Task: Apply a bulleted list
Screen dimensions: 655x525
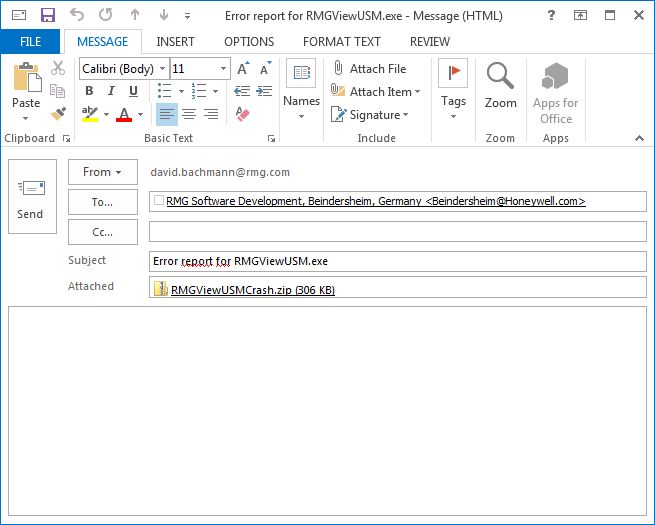Action: click(x=165, y=91)
